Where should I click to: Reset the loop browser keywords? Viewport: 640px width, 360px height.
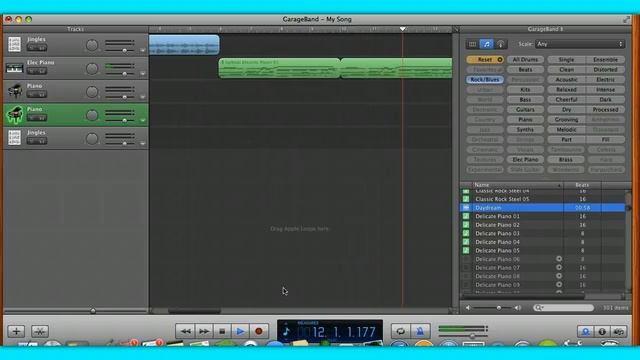[485, 60]
